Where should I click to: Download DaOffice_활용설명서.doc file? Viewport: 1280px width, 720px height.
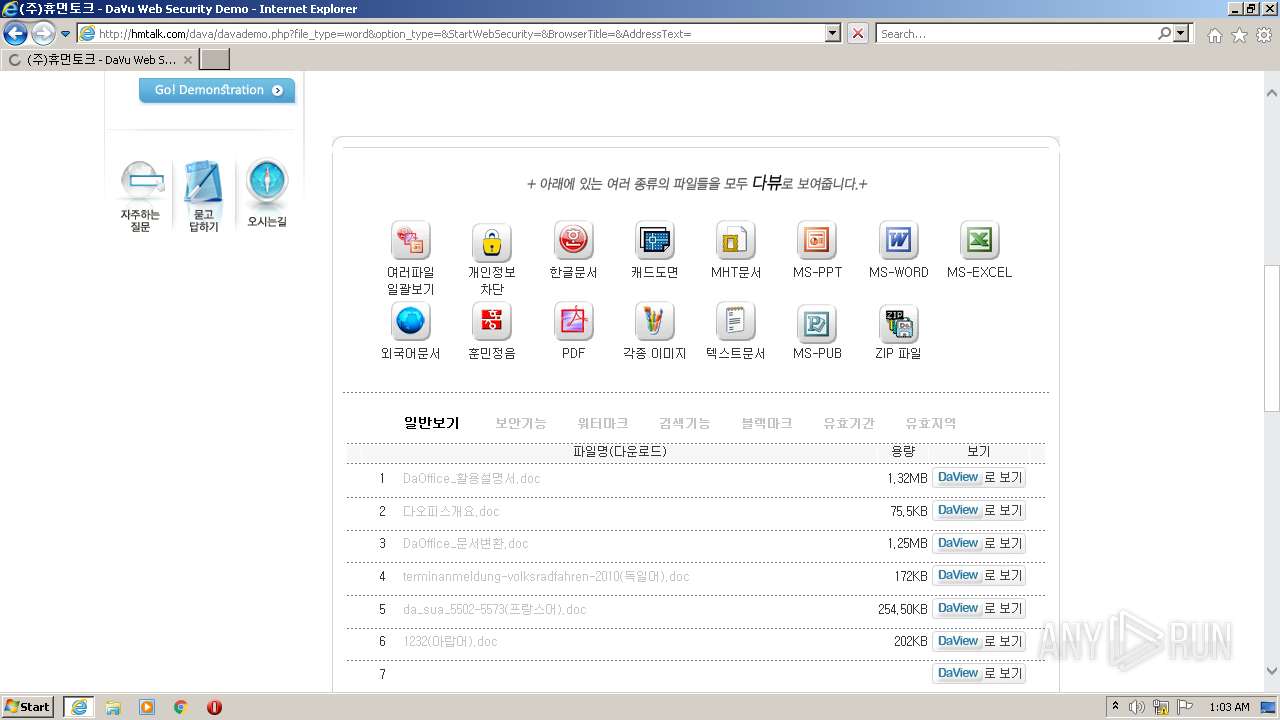[x=471, y=479]
